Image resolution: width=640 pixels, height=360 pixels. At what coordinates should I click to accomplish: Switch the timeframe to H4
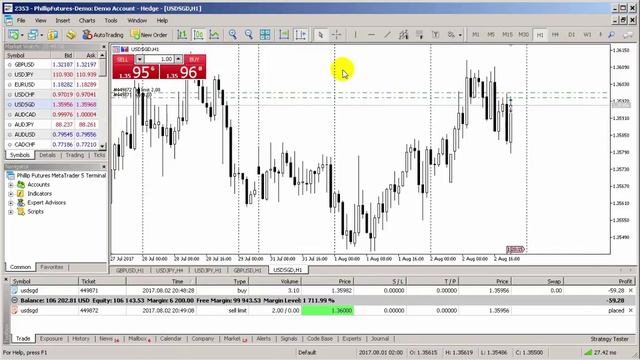click(x=556, y=35)
